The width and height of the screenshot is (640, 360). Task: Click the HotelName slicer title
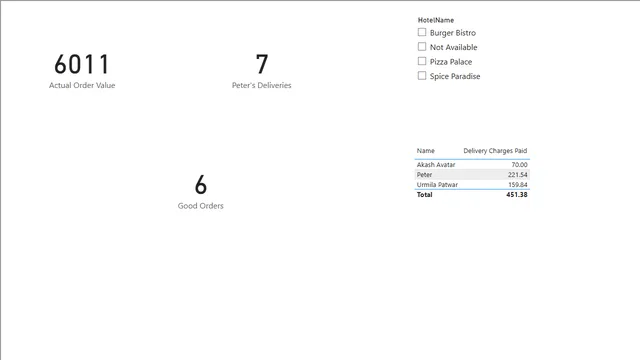tap(436, 20)
